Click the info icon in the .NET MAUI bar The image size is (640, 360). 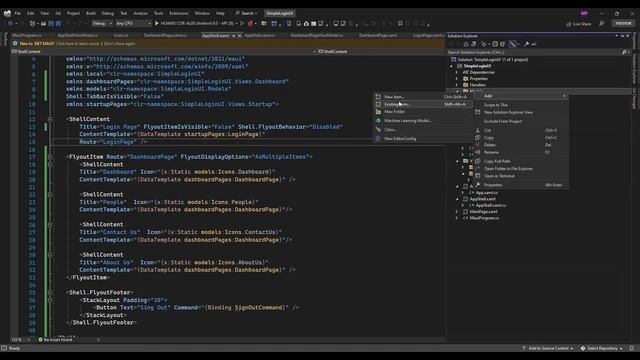tap(15, 43)
